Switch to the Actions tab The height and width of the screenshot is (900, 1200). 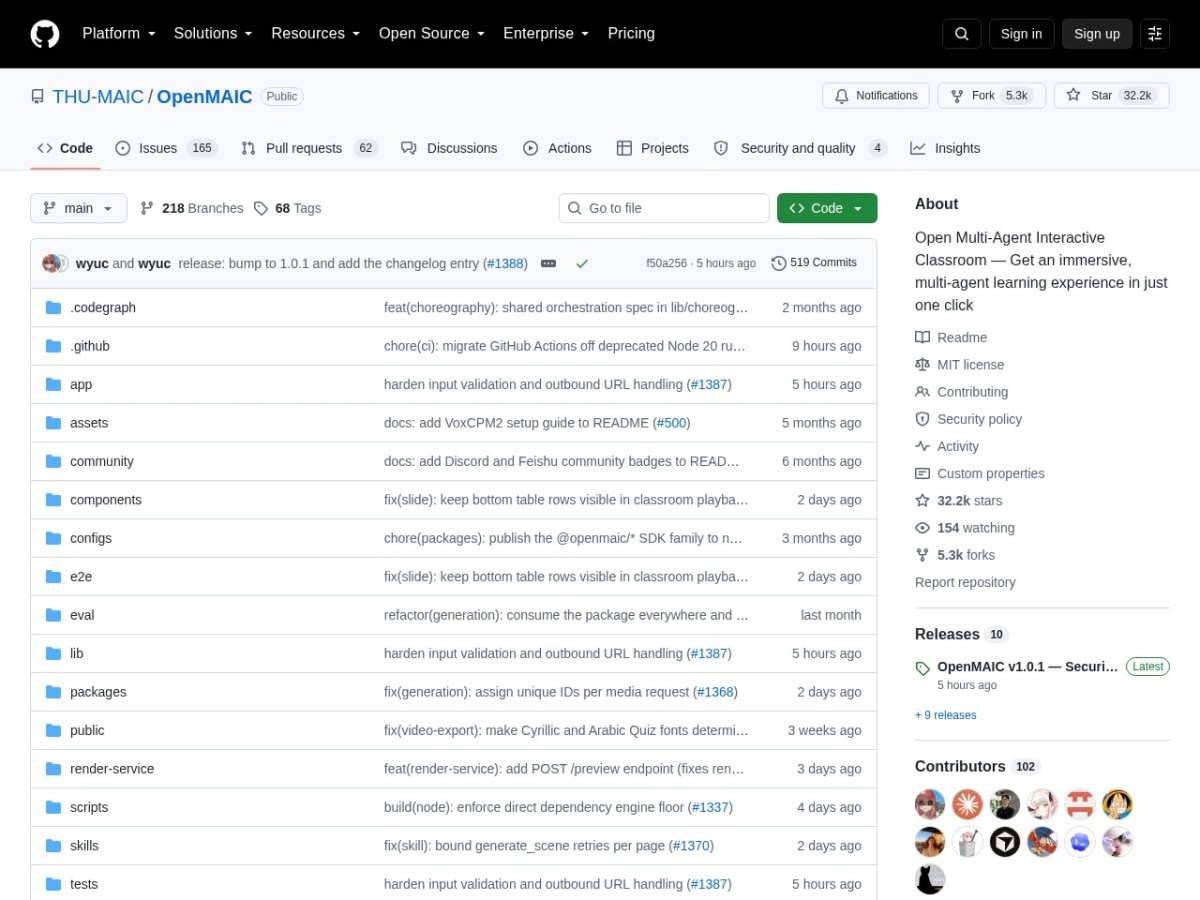[557, 148]
